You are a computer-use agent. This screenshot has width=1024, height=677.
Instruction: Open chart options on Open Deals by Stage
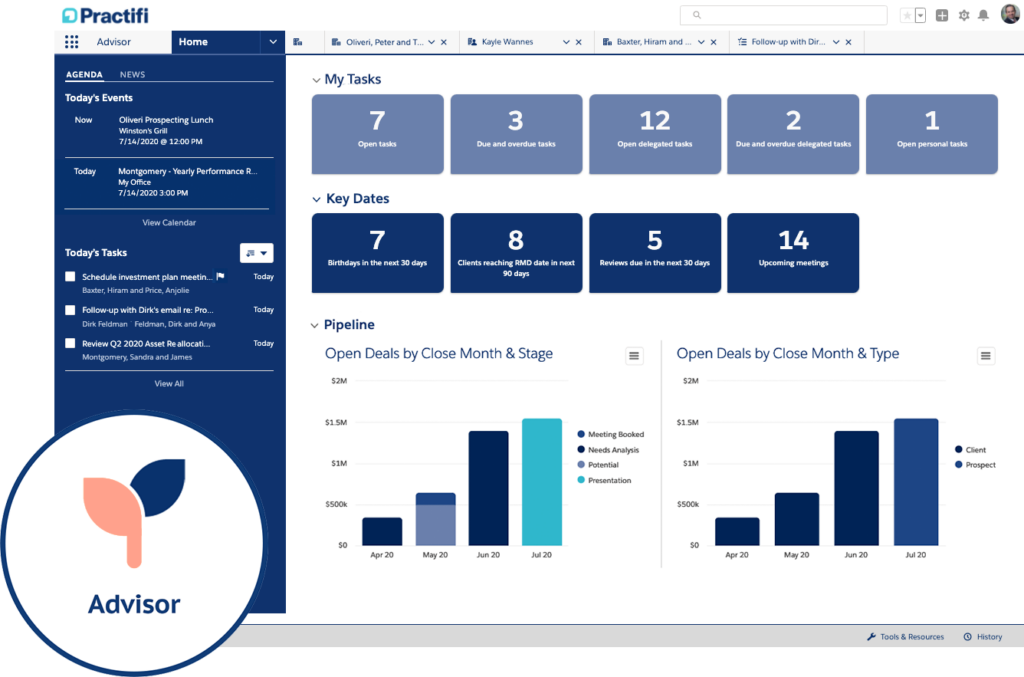634,355
